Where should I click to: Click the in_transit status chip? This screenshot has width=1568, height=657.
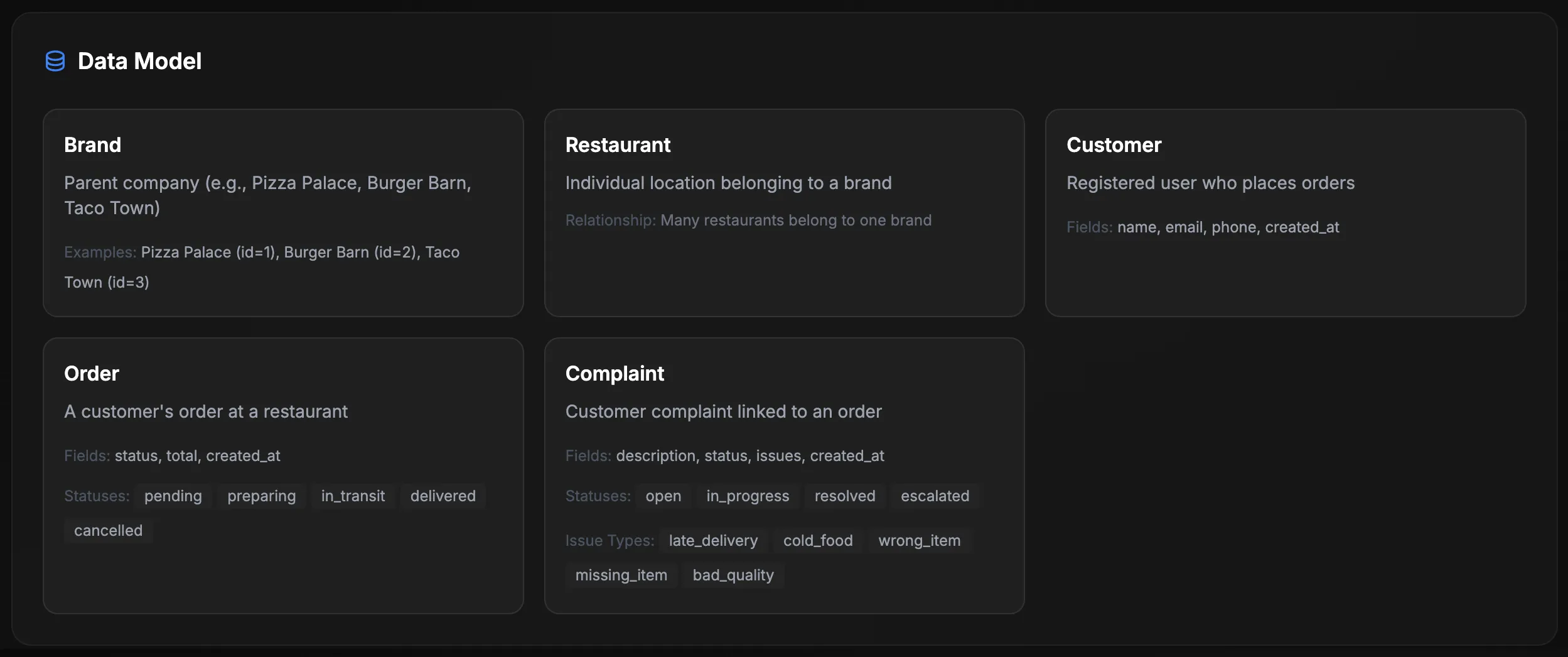click(x=353, y=496)
